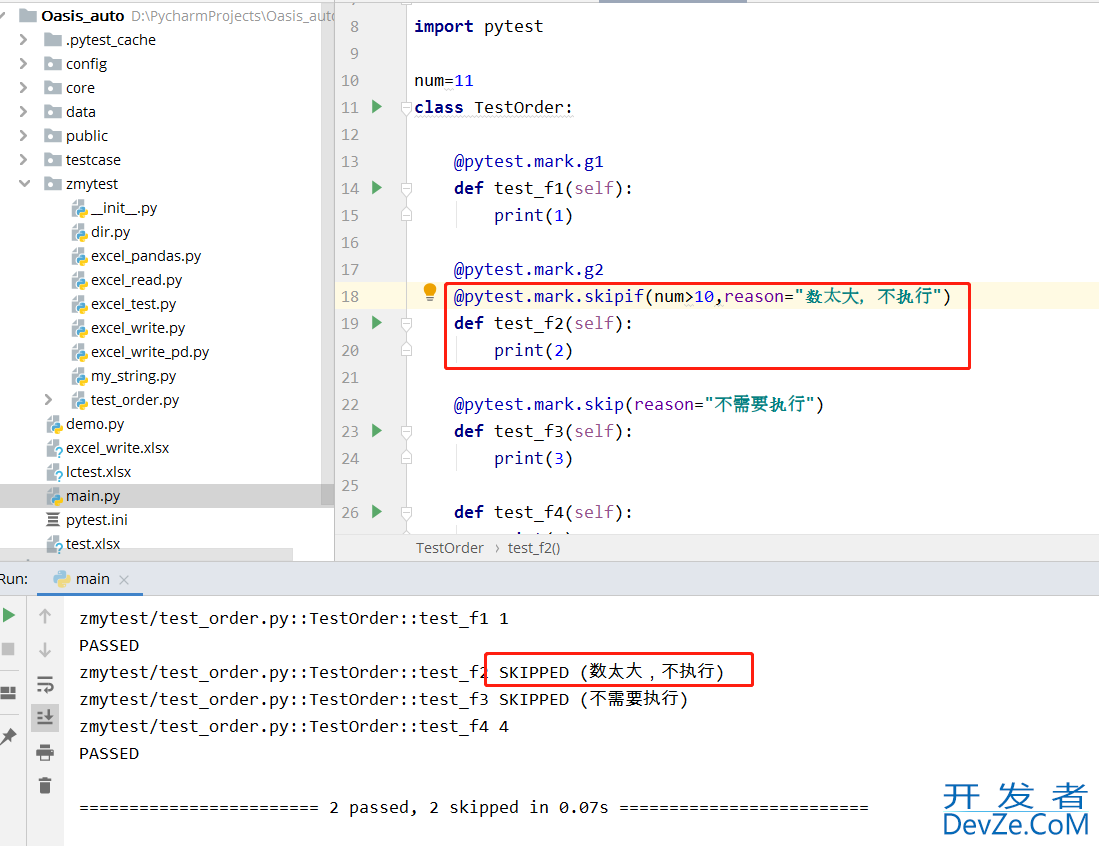Run class TestOrder via line 11 gutter arrow
The width and height of the screenshot is (1099, 846).
[377, 107]
